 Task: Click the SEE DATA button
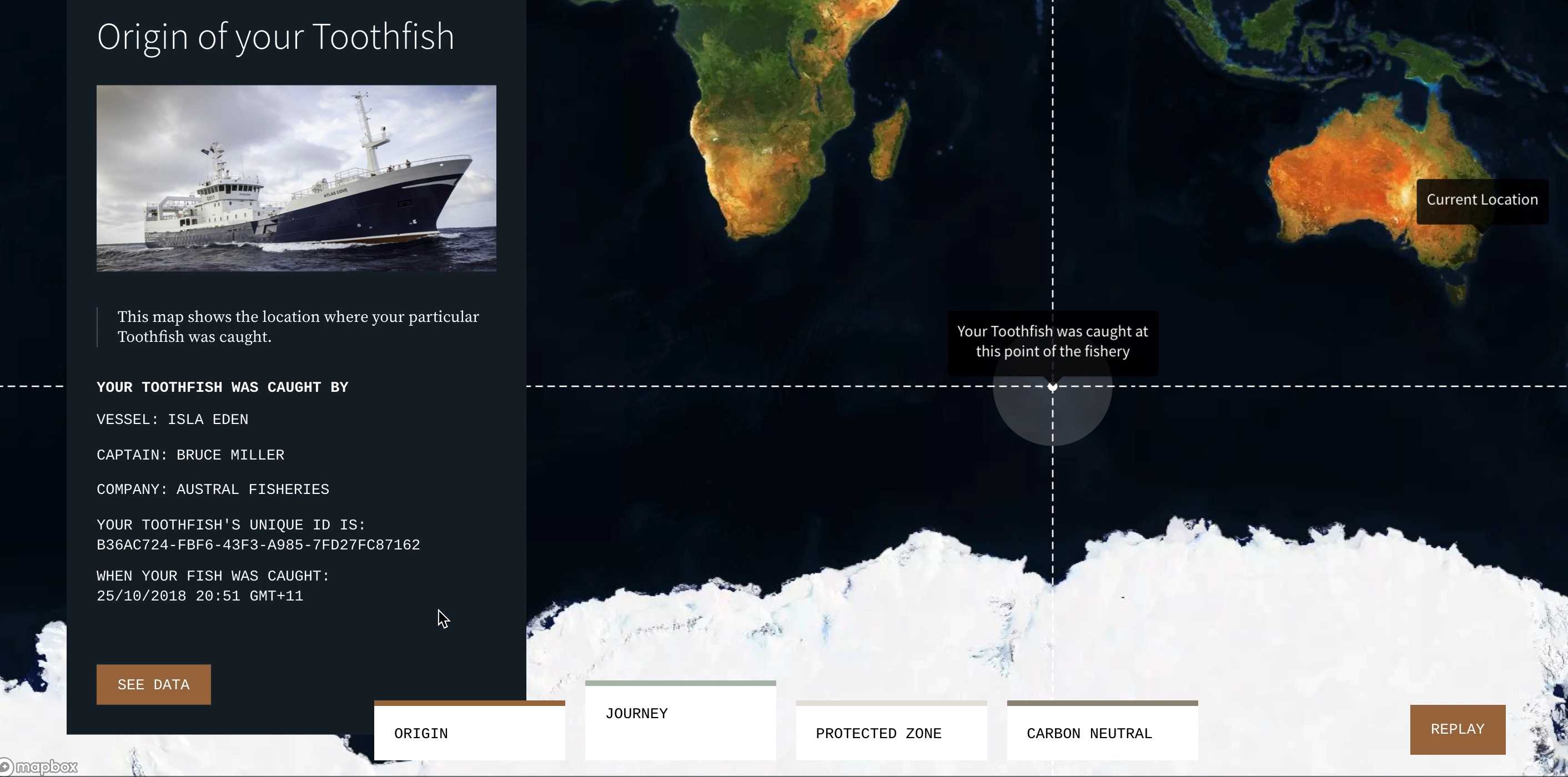pos(153,684)
